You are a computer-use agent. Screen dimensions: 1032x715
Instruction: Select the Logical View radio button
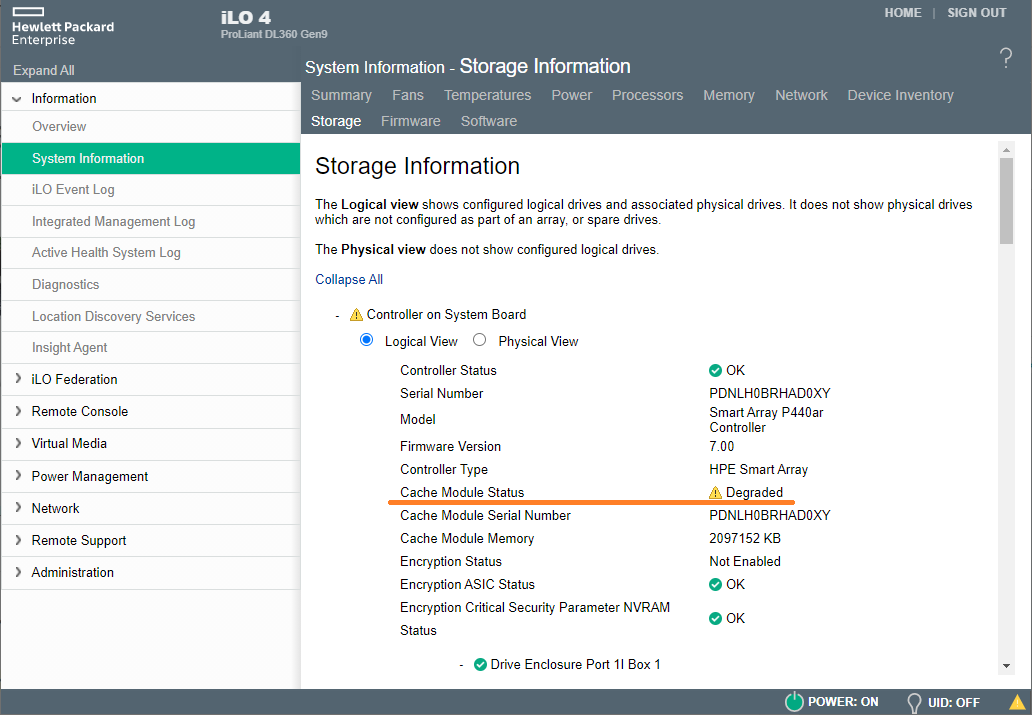click(366, 341)
